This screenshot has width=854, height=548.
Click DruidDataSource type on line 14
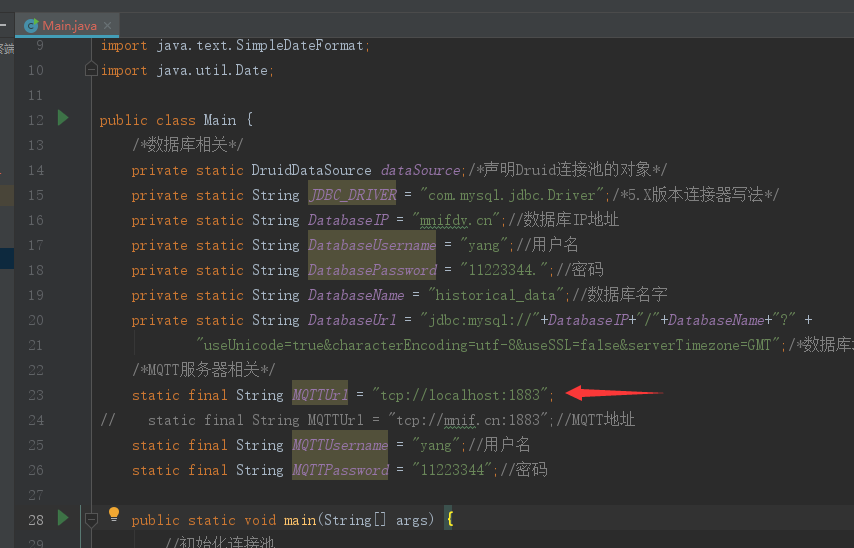coord(312,170)
